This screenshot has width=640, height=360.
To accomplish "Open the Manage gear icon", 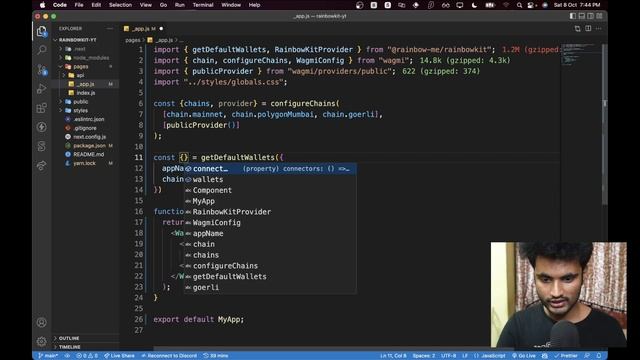I will coord(42,341).
